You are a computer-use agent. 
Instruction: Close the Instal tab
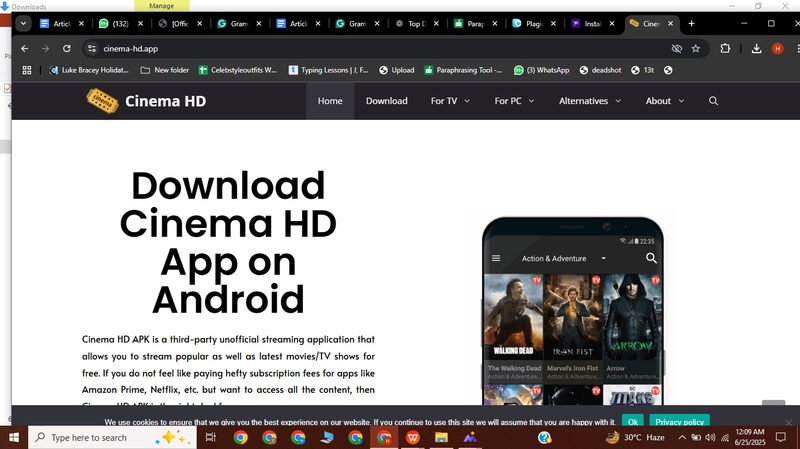[612, 23]
